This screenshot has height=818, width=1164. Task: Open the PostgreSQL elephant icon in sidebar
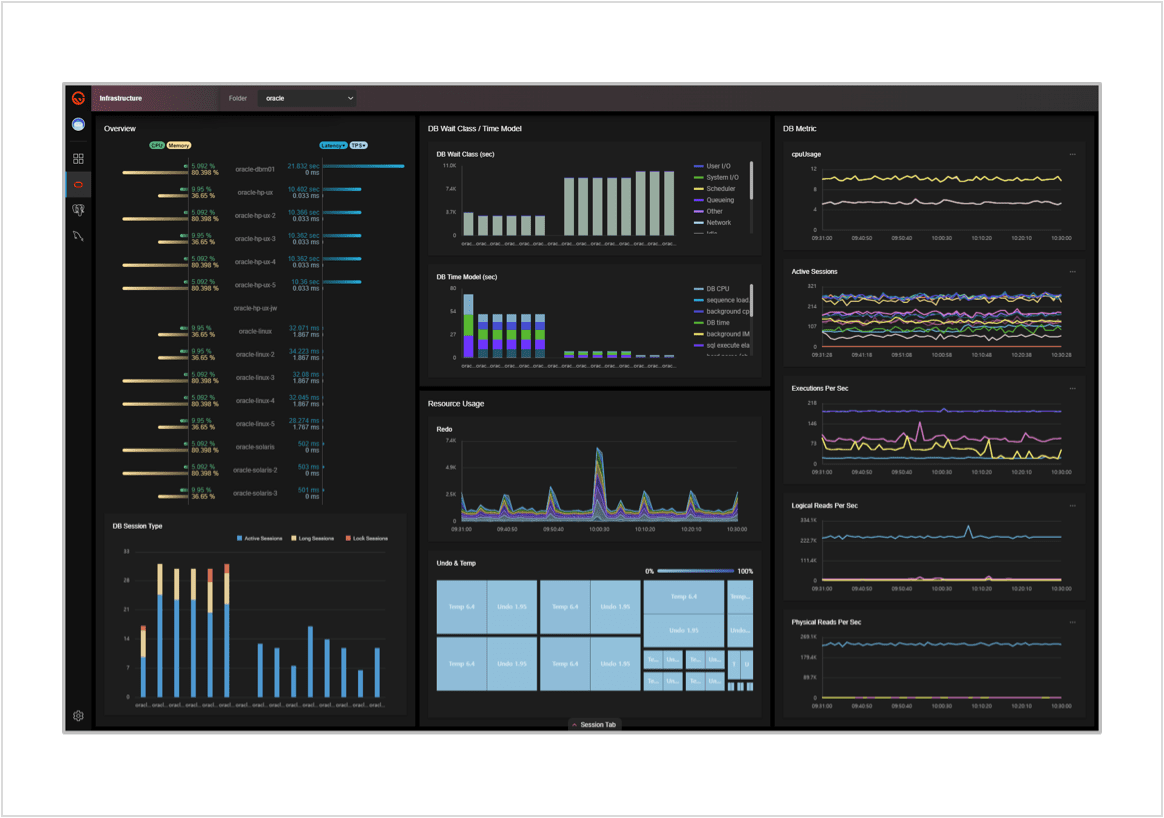pyautogui.click(x=78, y=210)
